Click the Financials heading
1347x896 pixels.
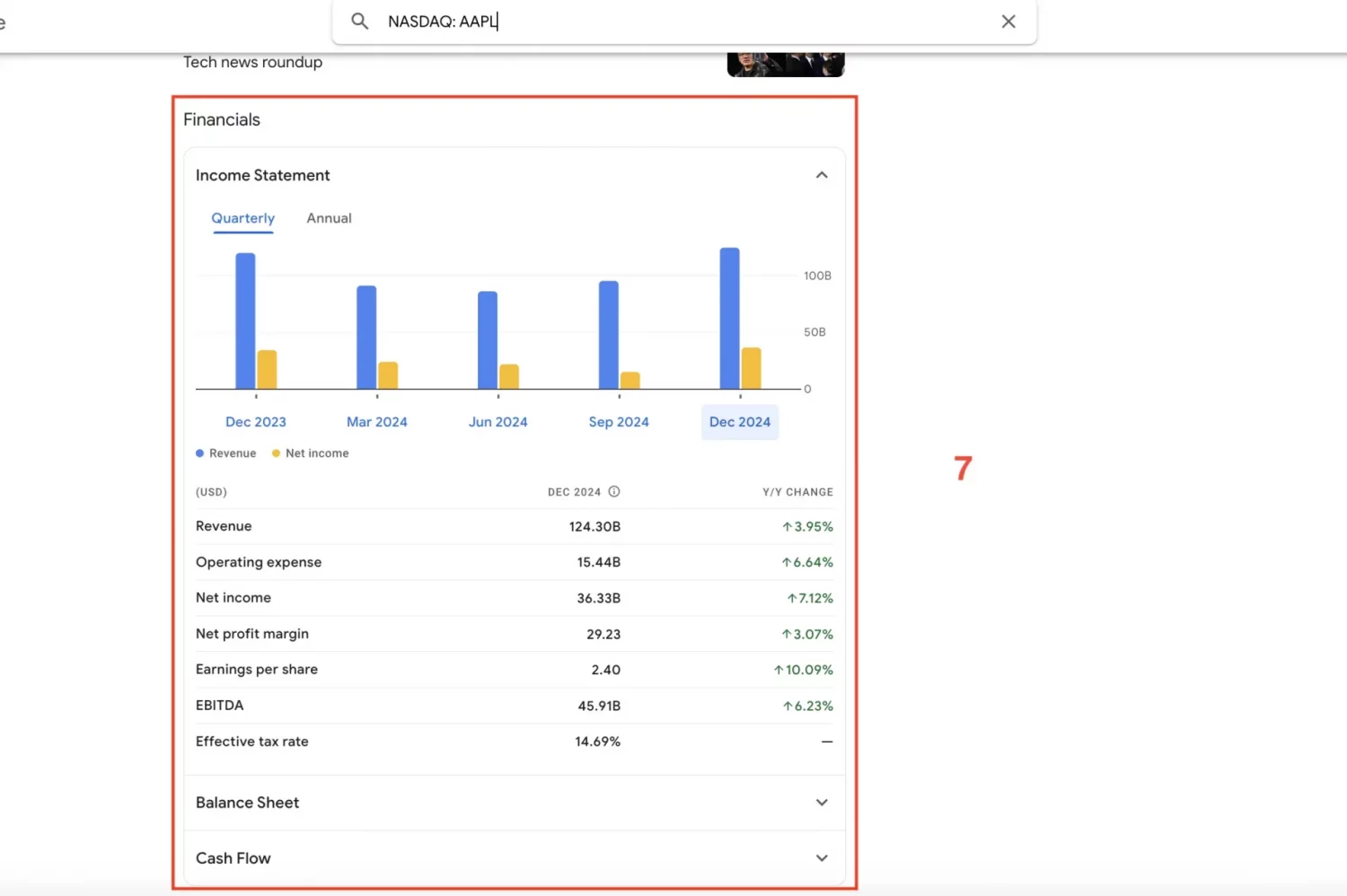coord(222,119)
